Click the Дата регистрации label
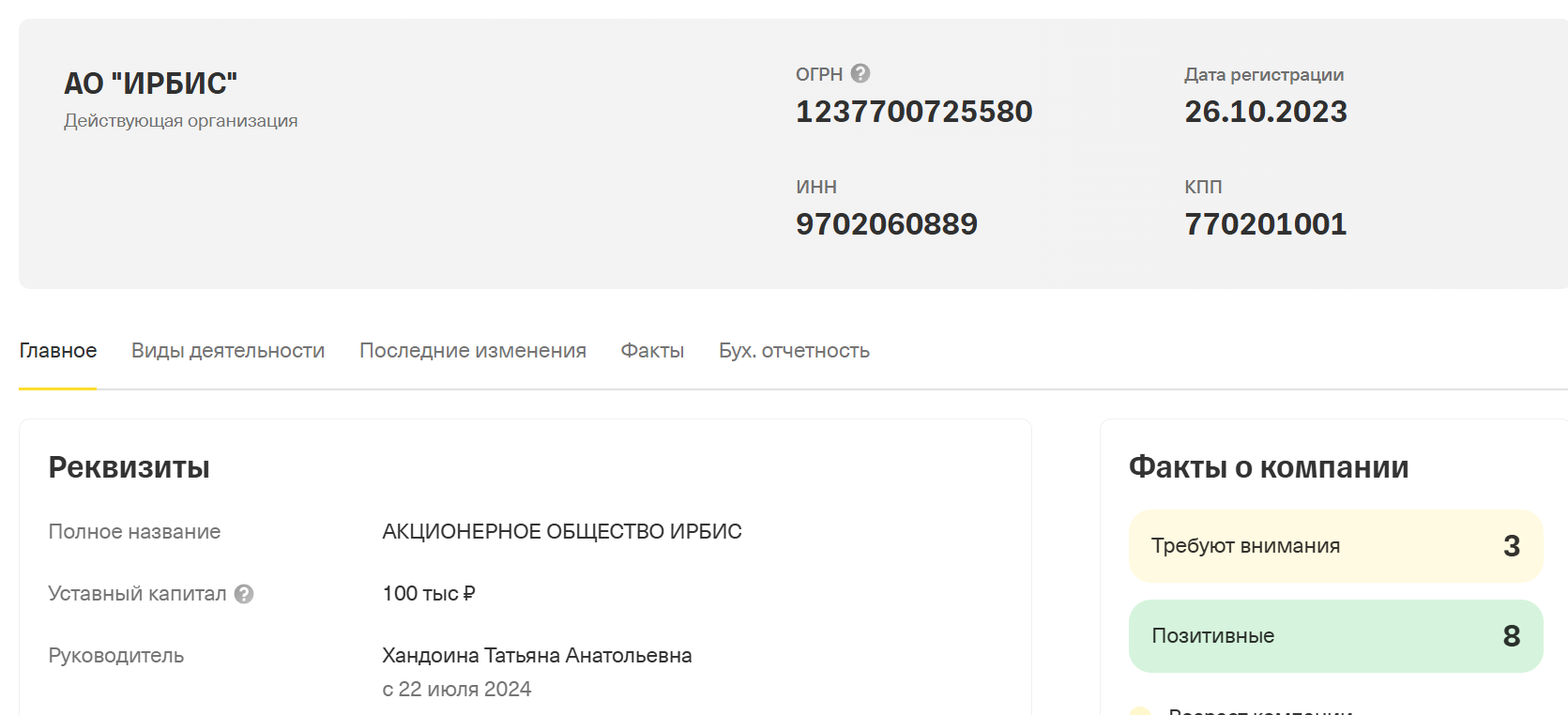Image resolution: width=1568 pixels, height=715 pixels. point(1264,75)
